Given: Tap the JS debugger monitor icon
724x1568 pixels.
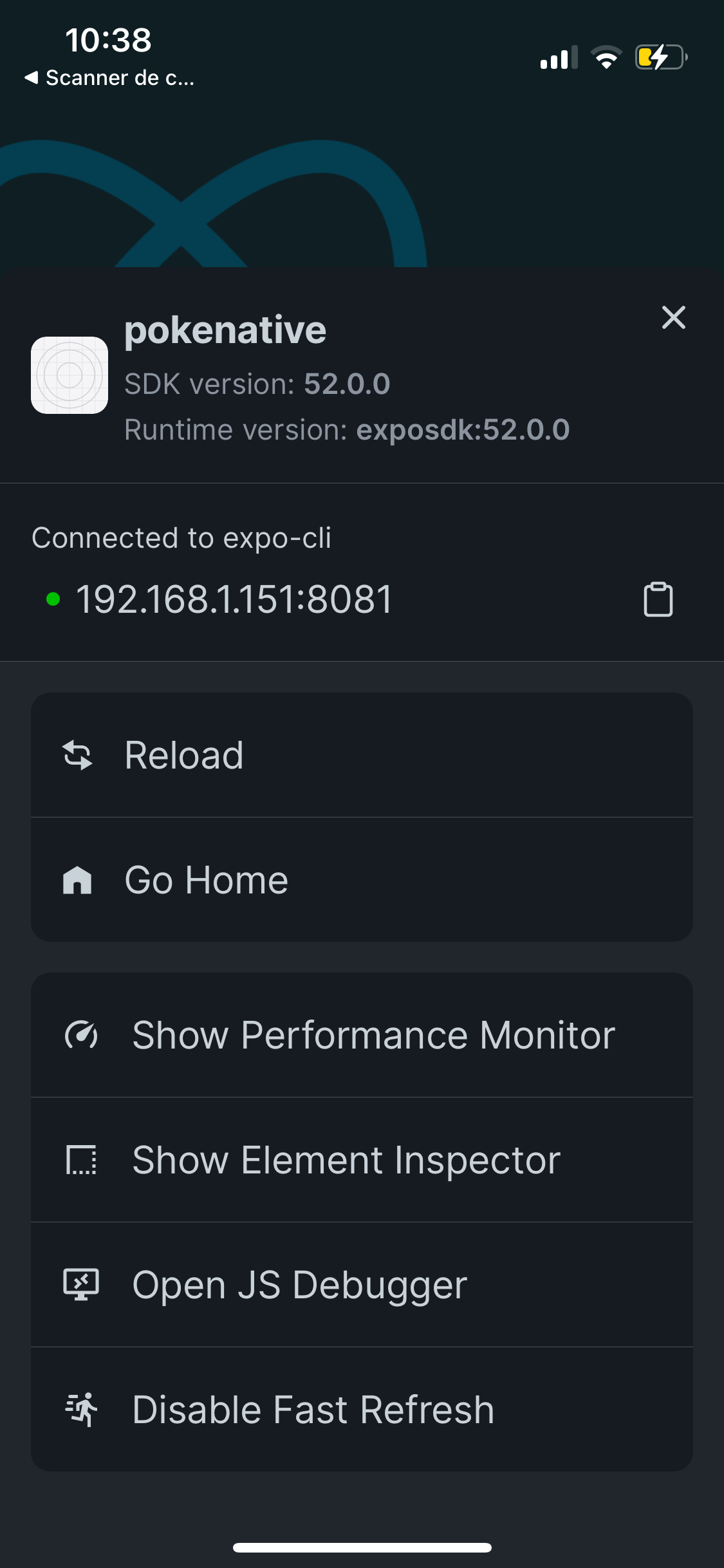Looking at the screenshot, I should tap(81, 1285).
